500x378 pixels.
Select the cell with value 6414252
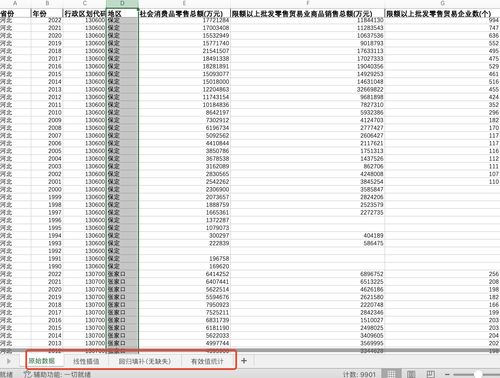click(184, 274)
